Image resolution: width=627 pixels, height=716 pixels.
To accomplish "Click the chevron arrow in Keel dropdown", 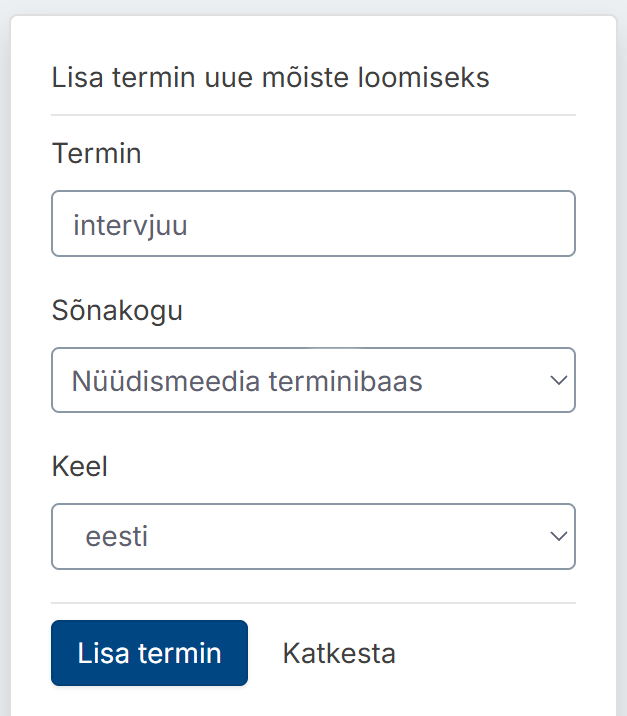I will (x=559, y=536).
